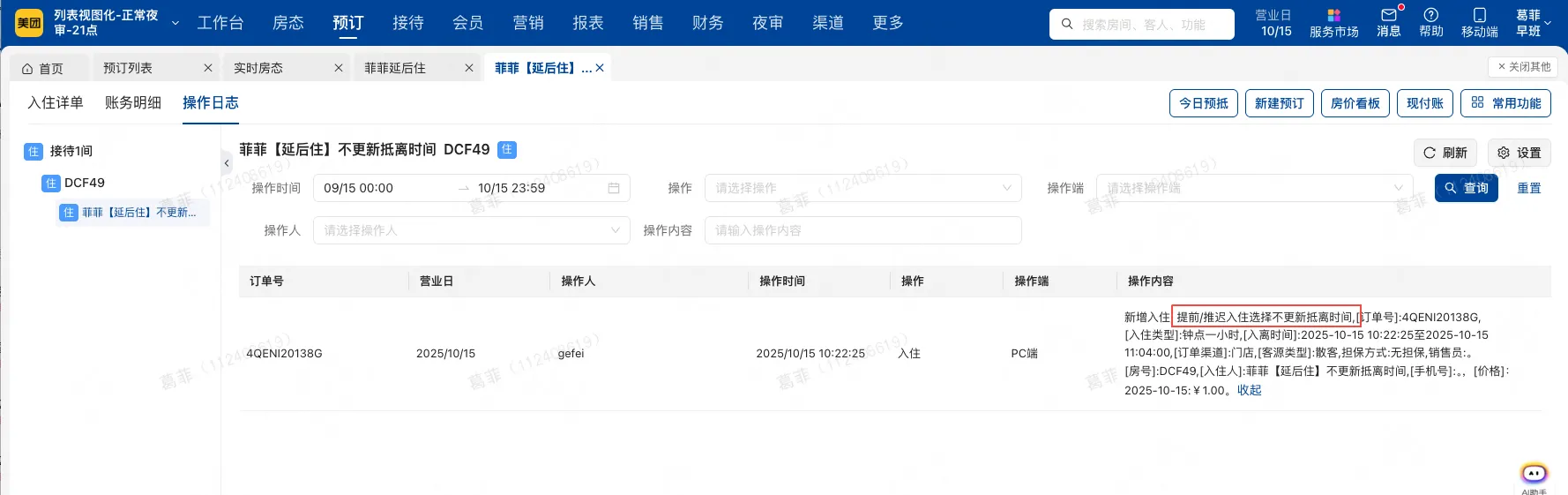Screen dimensions: 1568x495
Task: Click the 搜索房间、客人、功能 search field
Action: [1142, 25]
